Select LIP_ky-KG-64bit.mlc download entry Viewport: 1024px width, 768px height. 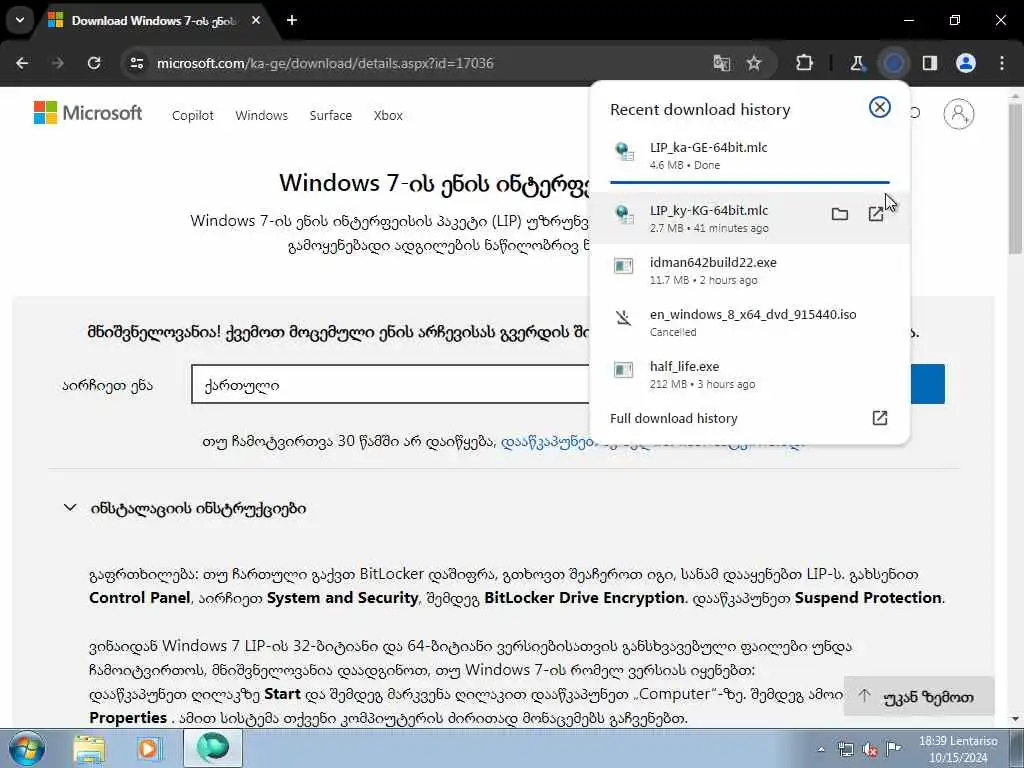point(750,218)
